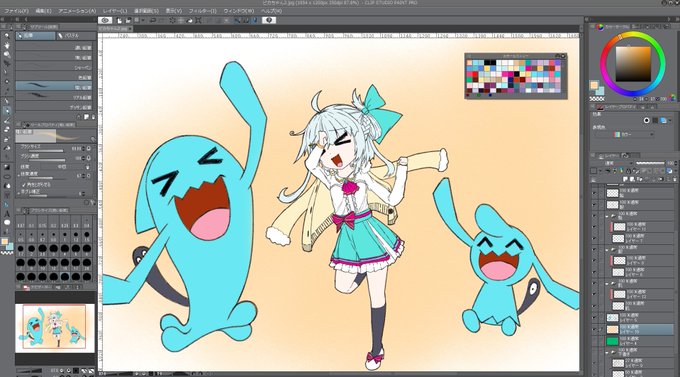Select the Zoom magnifier tool
This screenshot has width=680, height=377.
point(7,35)
